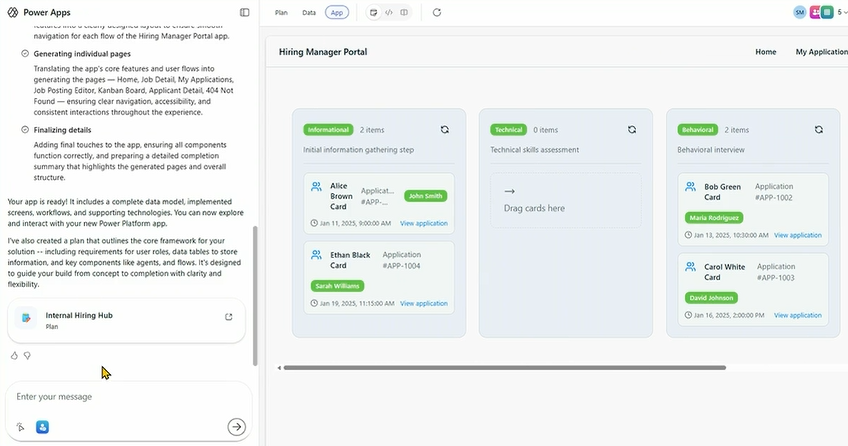
Task: Click the blue agent icon in message box
Action: pyautogui.click(x=43, y=427)
